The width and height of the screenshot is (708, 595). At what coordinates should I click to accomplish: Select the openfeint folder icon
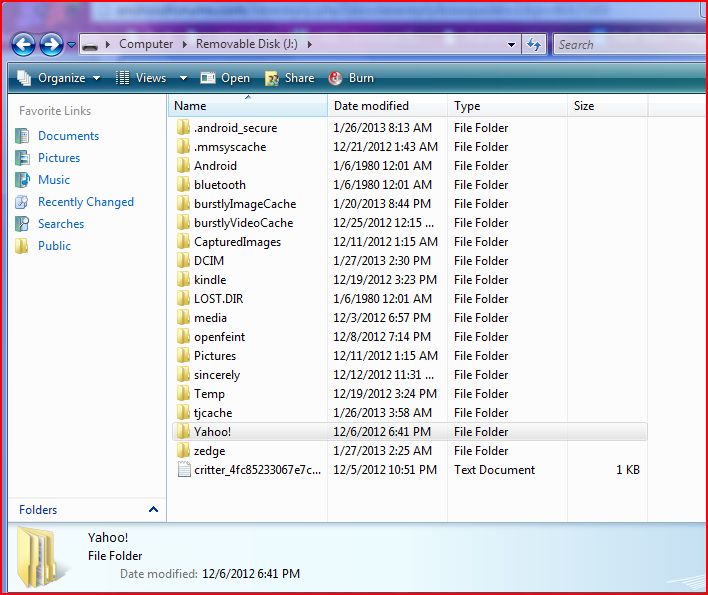click(x=183, y=337)
